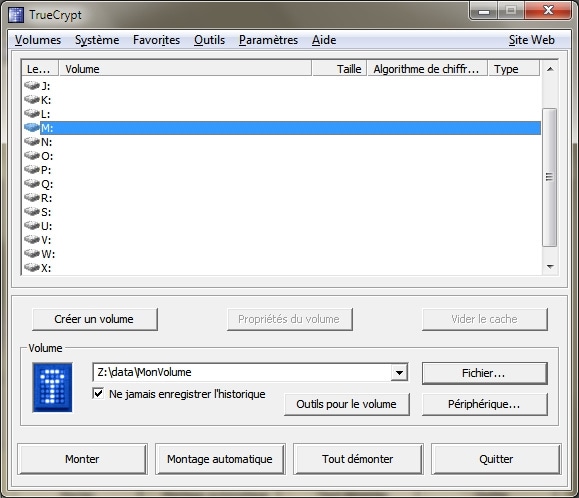Click the Taille column header
The height and width of the screenshot is (498, 579).
tap(339, 69)
